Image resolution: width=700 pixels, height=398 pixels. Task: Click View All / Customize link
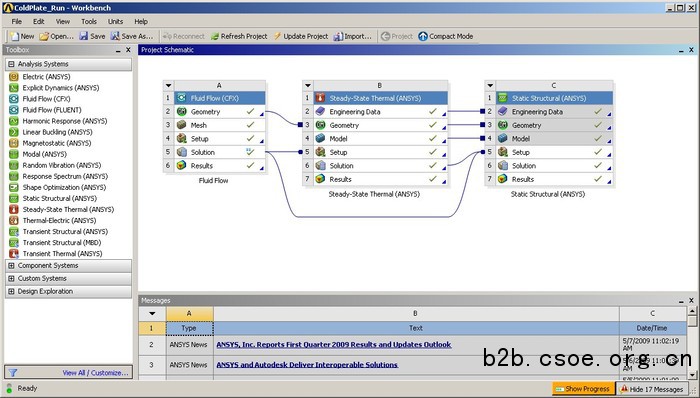coord(95,373)
